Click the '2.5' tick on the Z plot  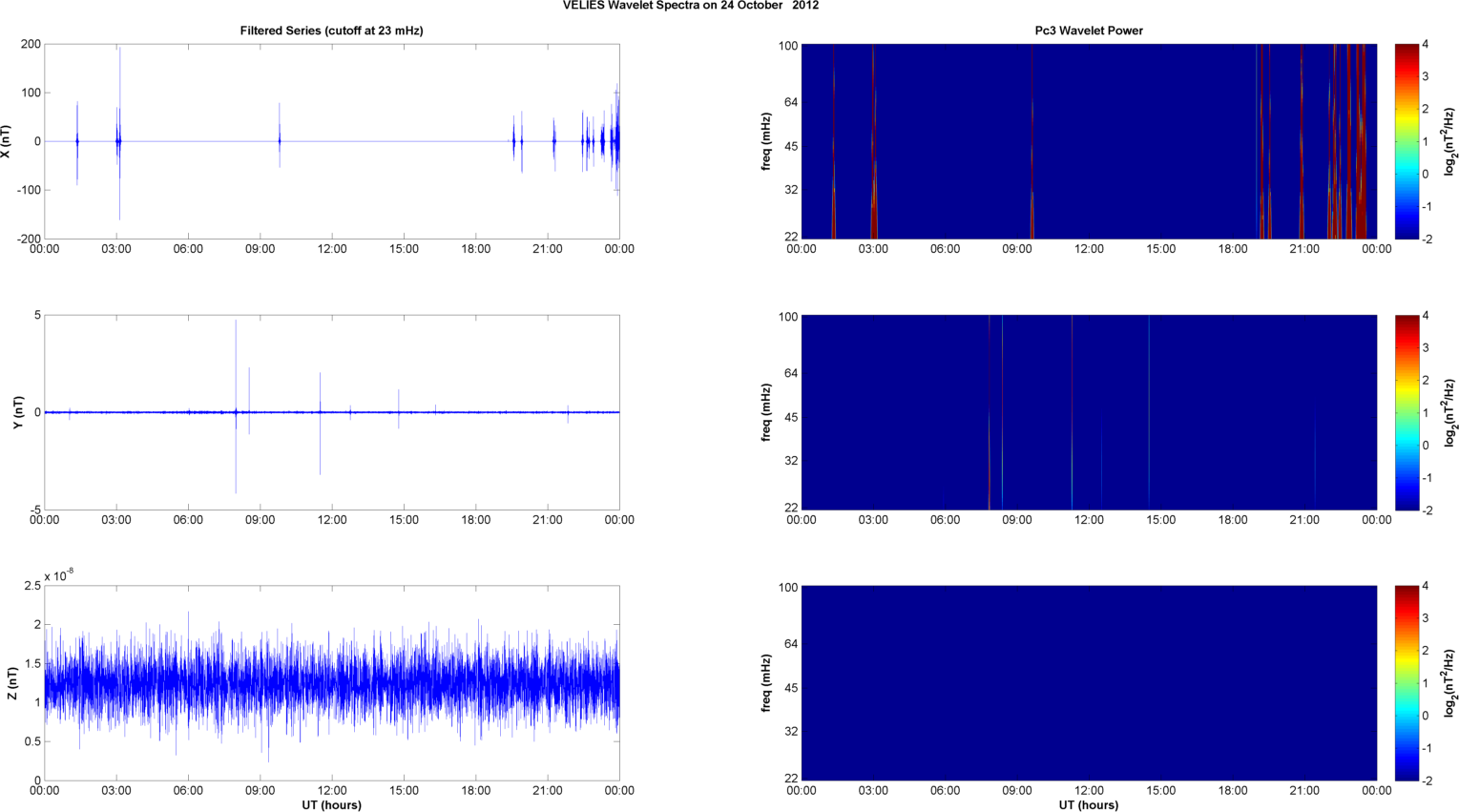coord(32,586)
